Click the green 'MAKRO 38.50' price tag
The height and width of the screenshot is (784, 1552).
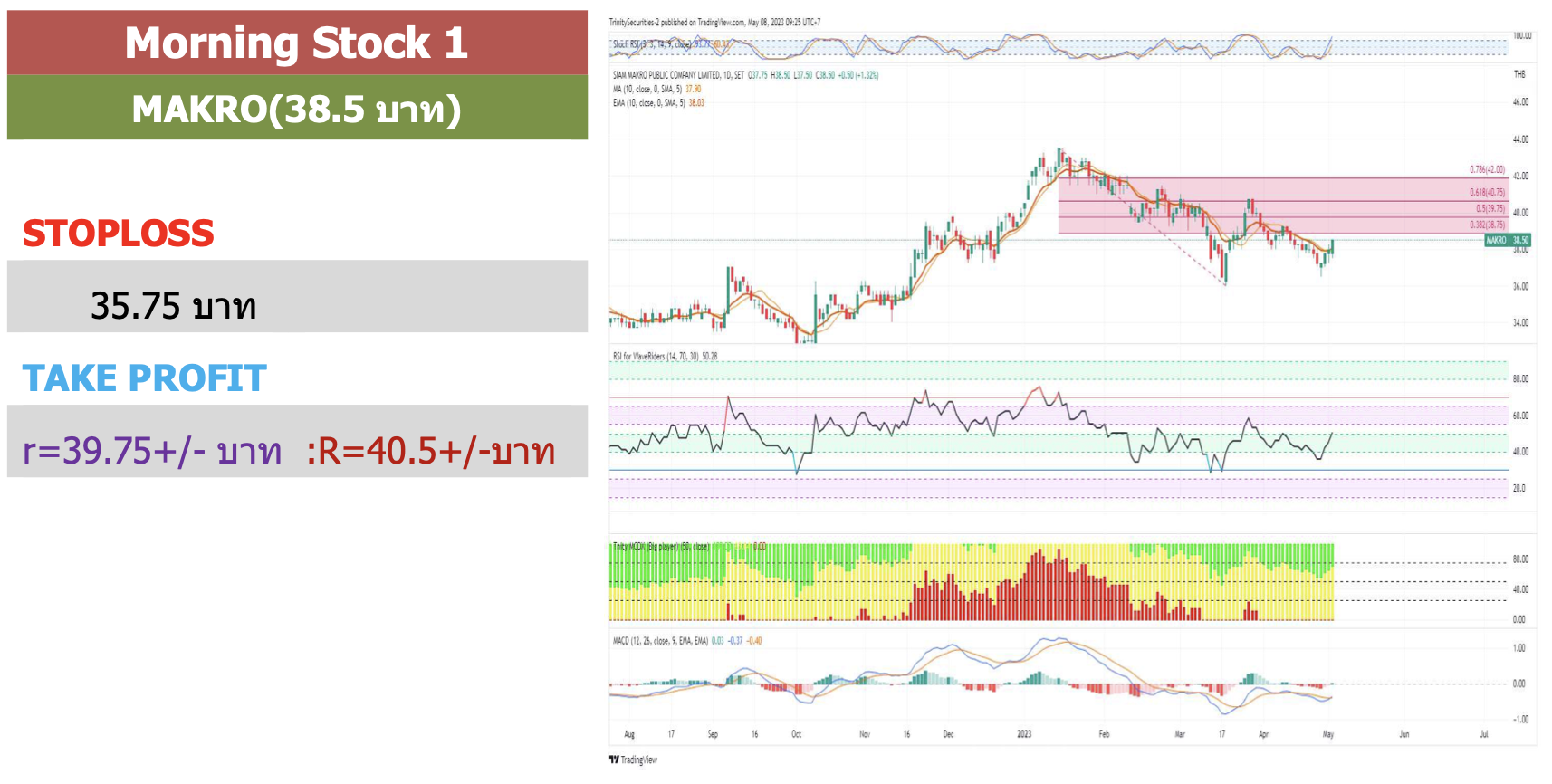click(x=1508, y=240)
